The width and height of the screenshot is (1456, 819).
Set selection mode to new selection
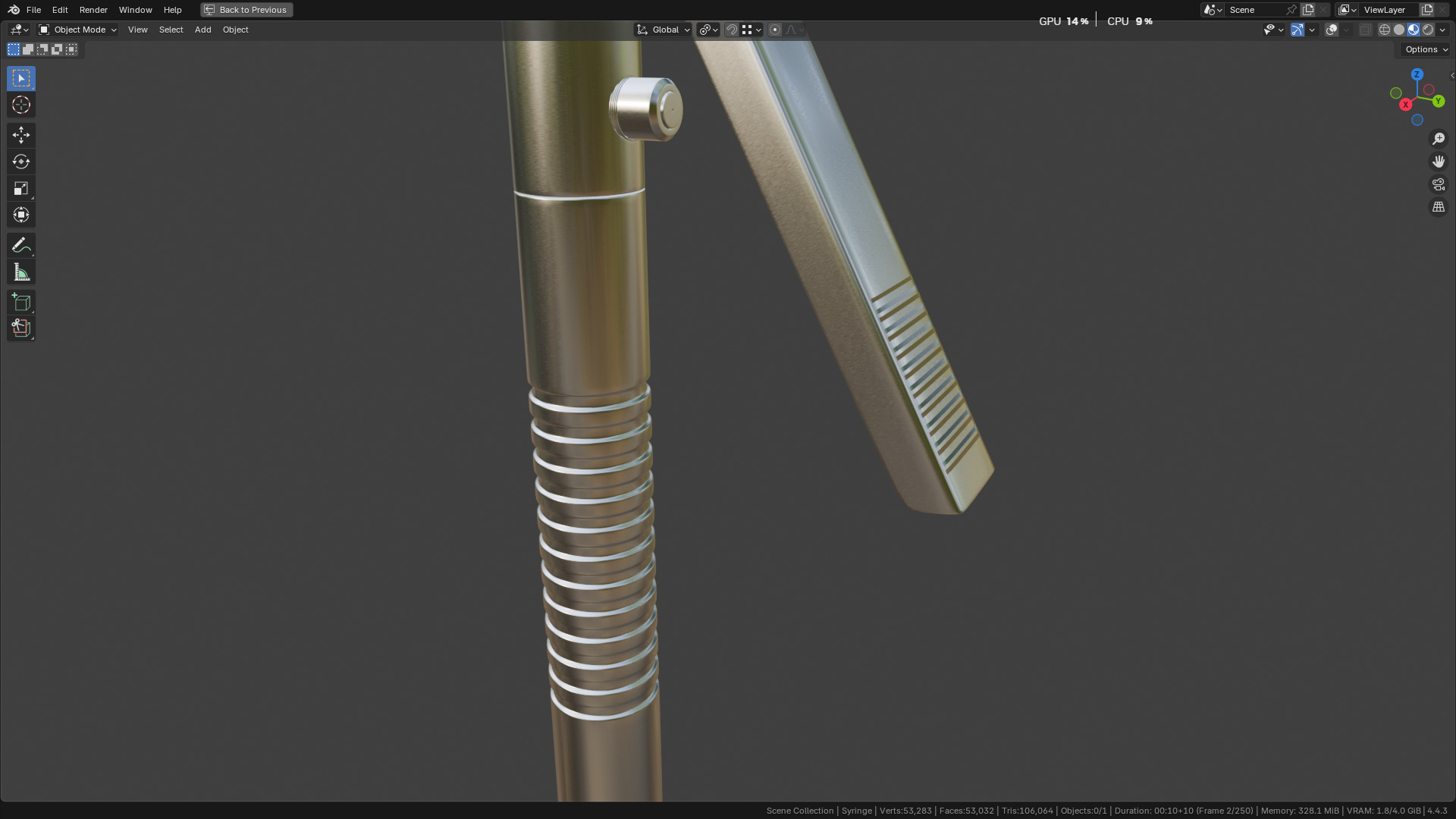pyautogui.click(x=14, y=49)
